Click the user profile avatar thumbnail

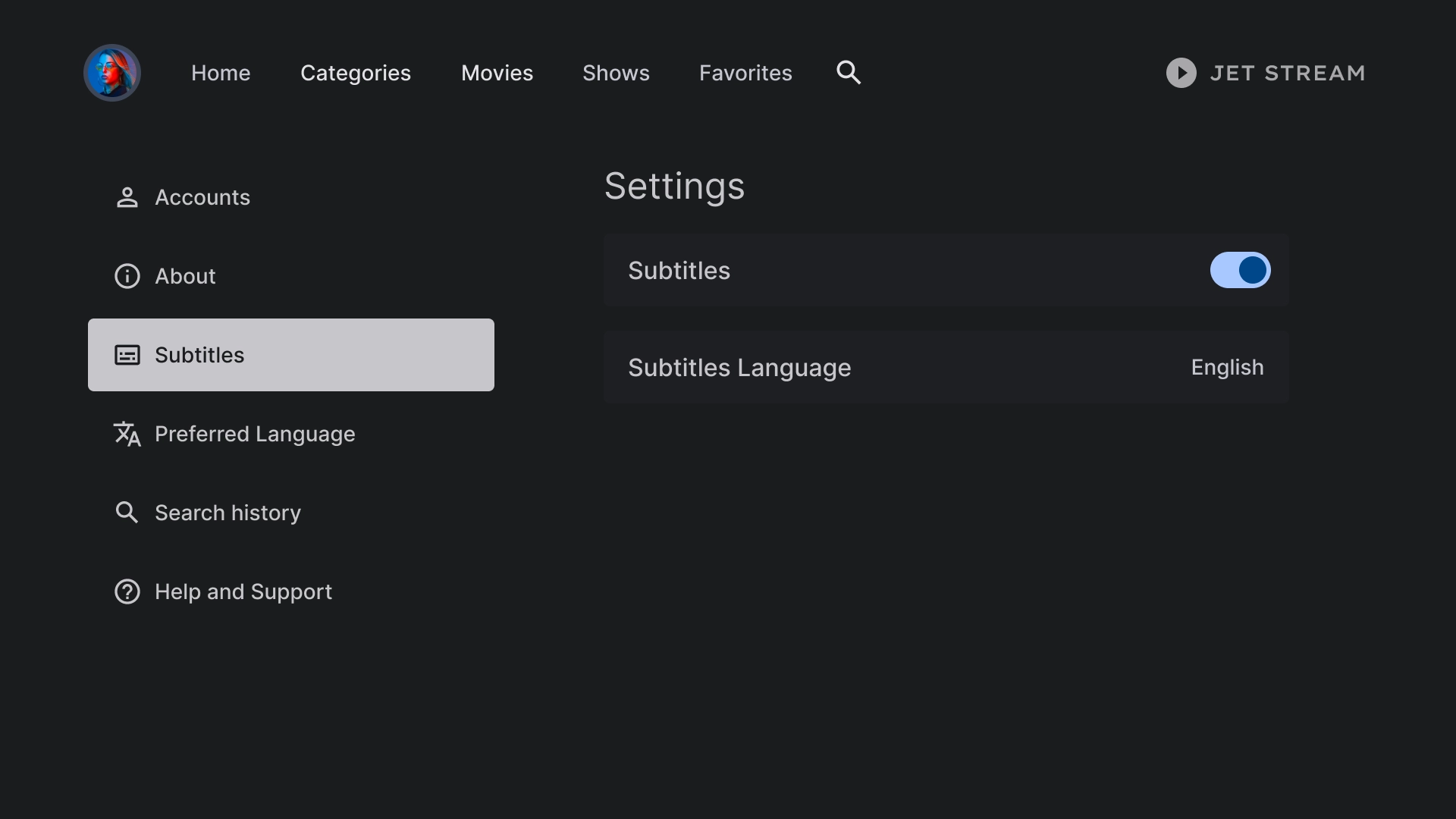point(112,72)
